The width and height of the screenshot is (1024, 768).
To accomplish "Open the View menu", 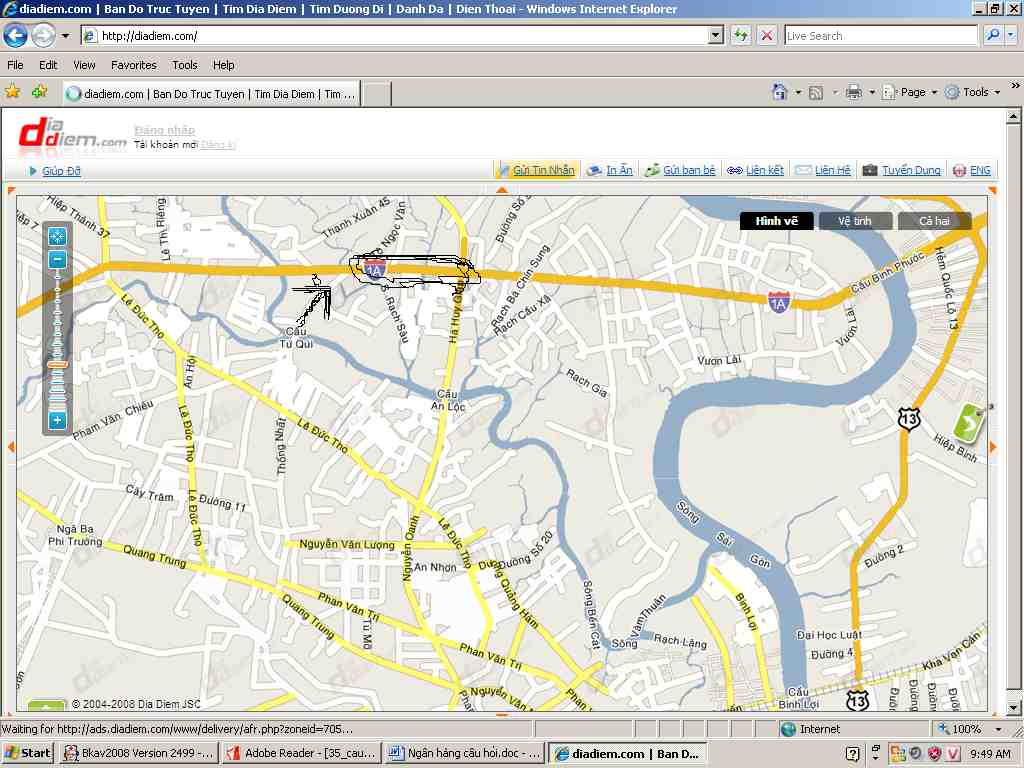I will click(84, 65).
